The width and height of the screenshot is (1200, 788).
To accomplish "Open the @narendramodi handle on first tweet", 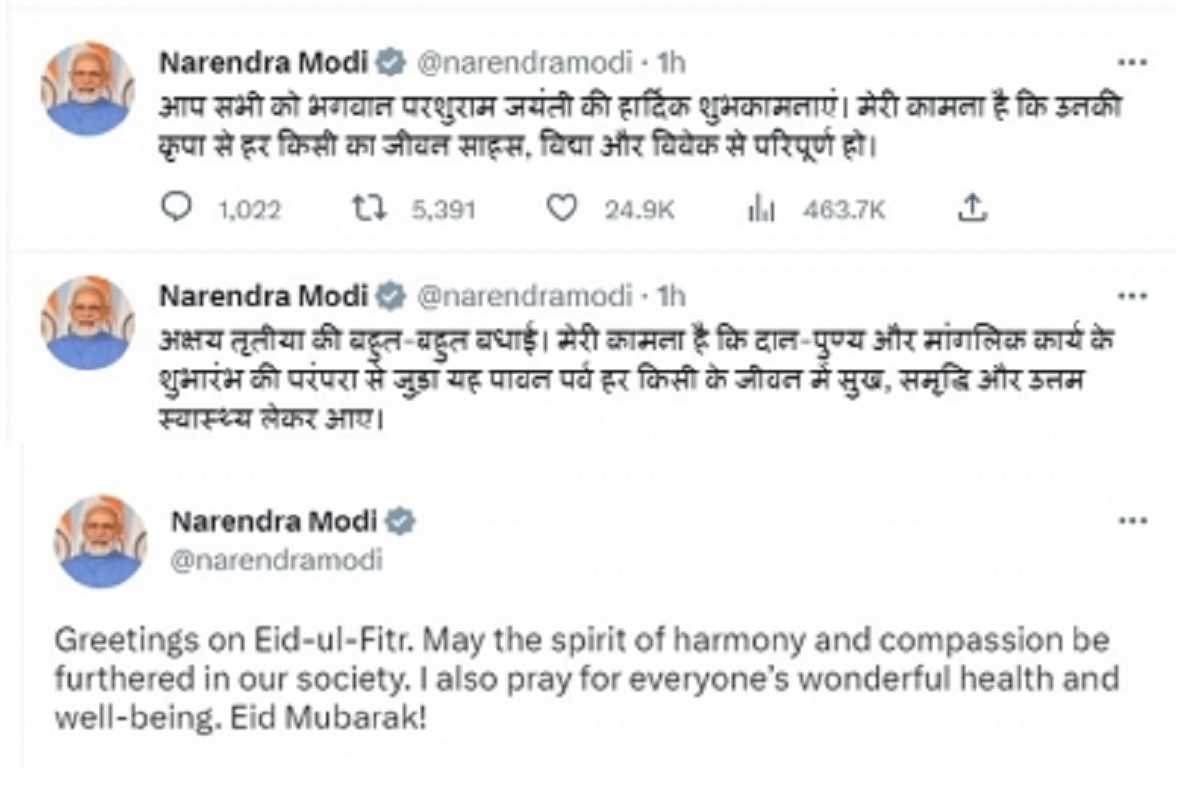I will [520, 61].
